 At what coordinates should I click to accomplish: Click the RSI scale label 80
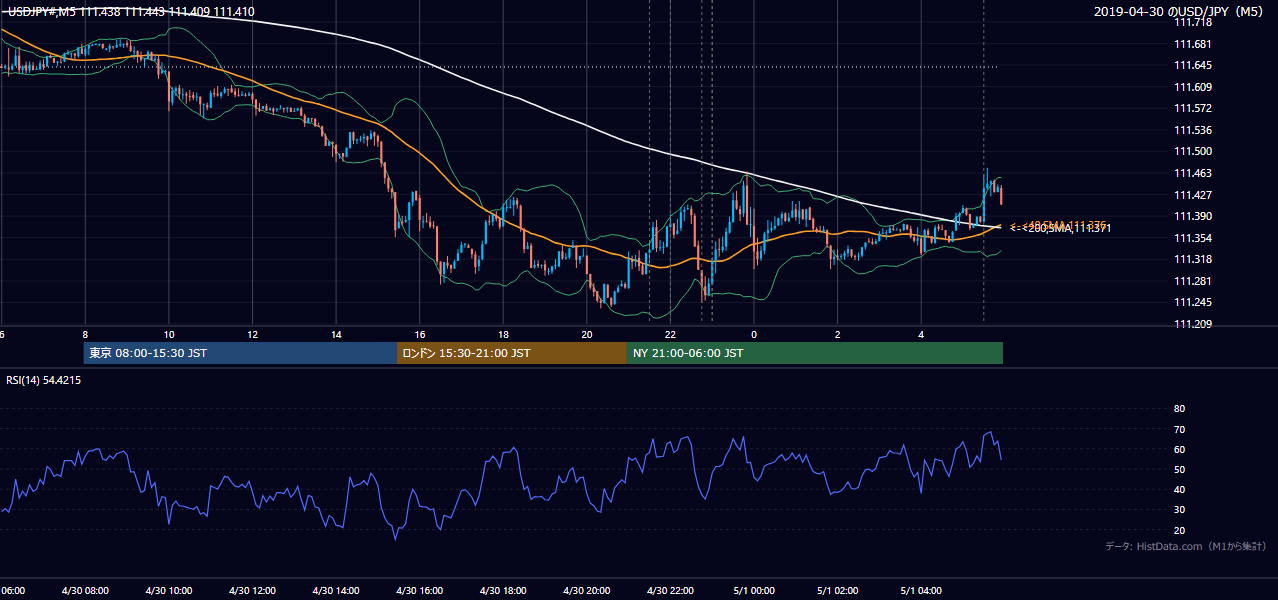click(x=1179, y=409)
